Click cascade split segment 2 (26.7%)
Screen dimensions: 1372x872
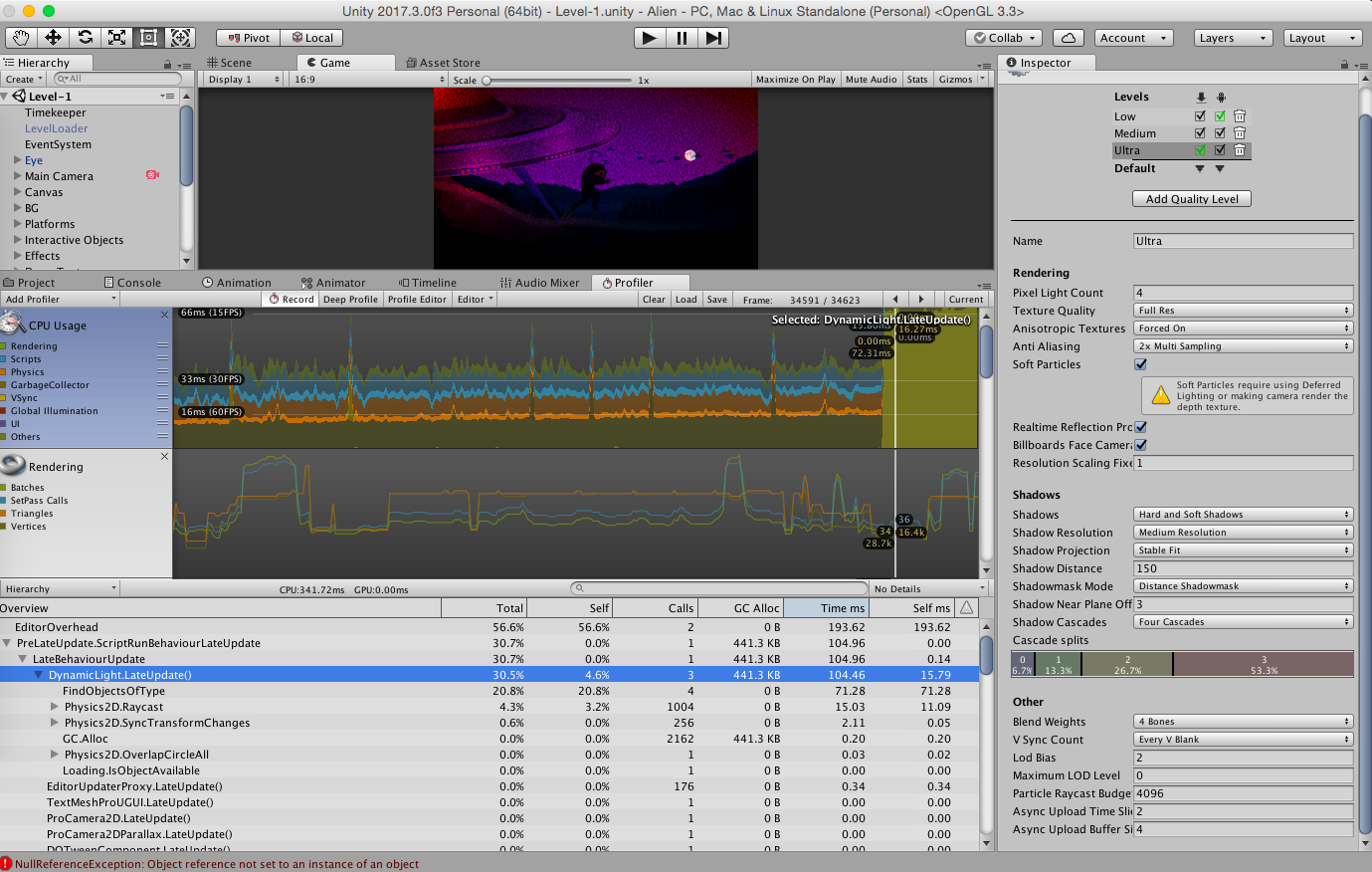pos(1127,664)
